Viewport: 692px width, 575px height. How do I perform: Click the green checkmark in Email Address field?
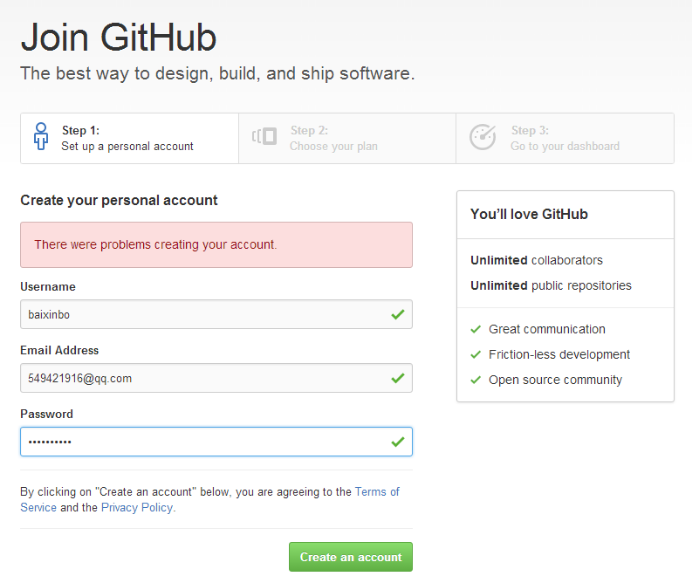(398, 378)
